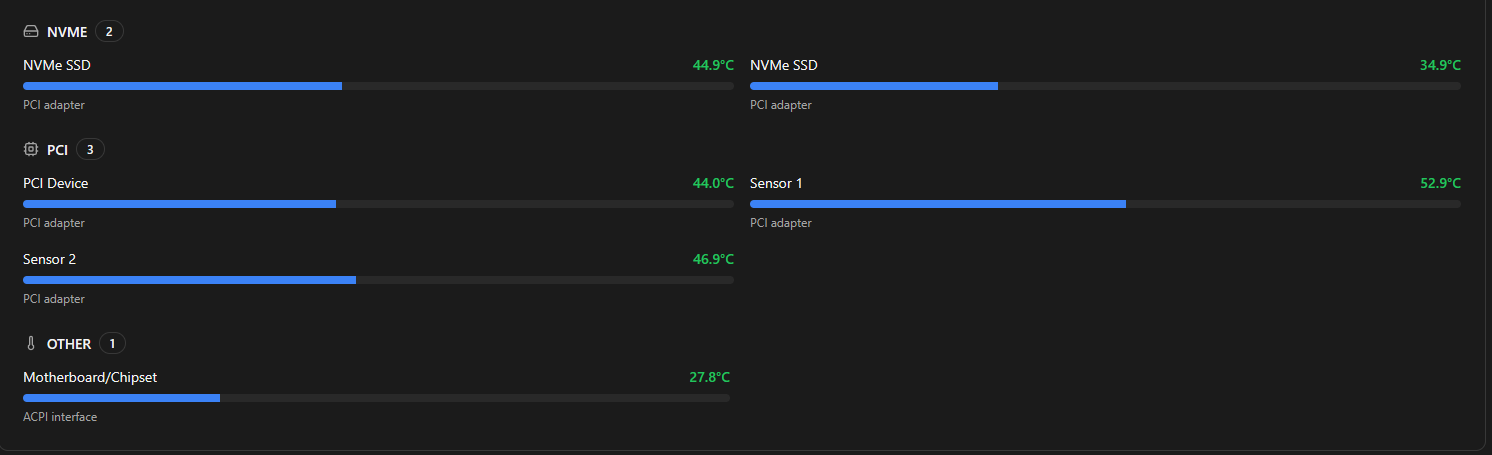Click the Motherboard/Chipset temperature bar
The height and width of the screenshot is (455, 1492).
coord(376,398)
